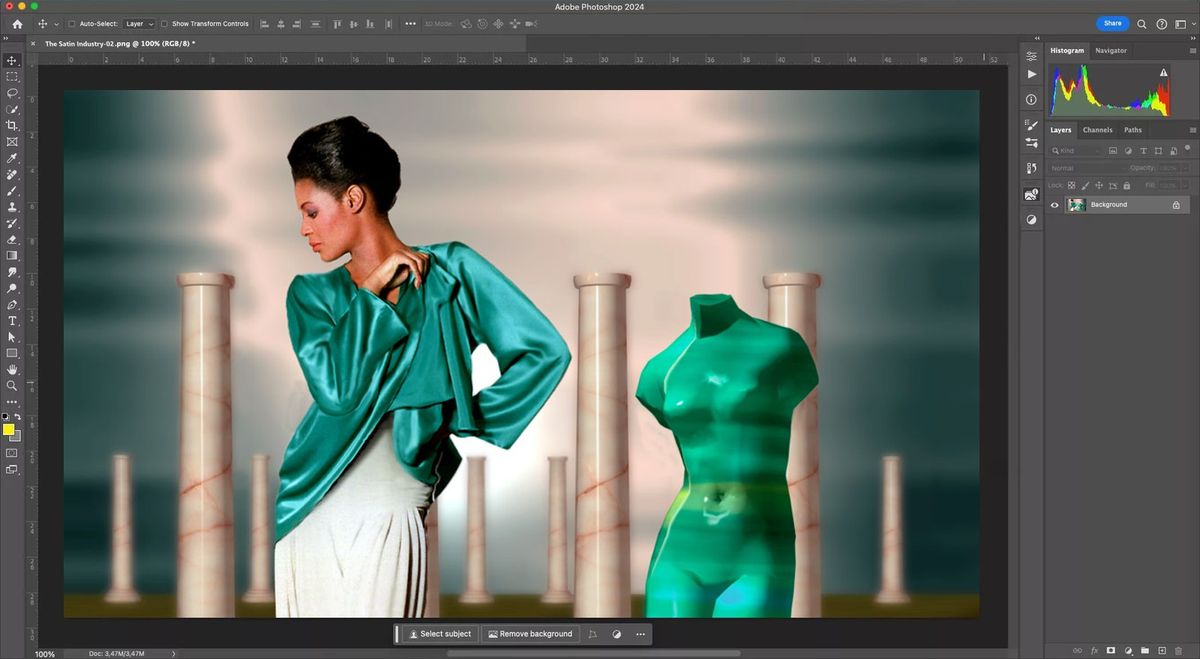Open the Layer selection dropdown beside Auto-Select
Image resolution: width=1200 pixels, height=659 pixels.
tap(138, 23)
